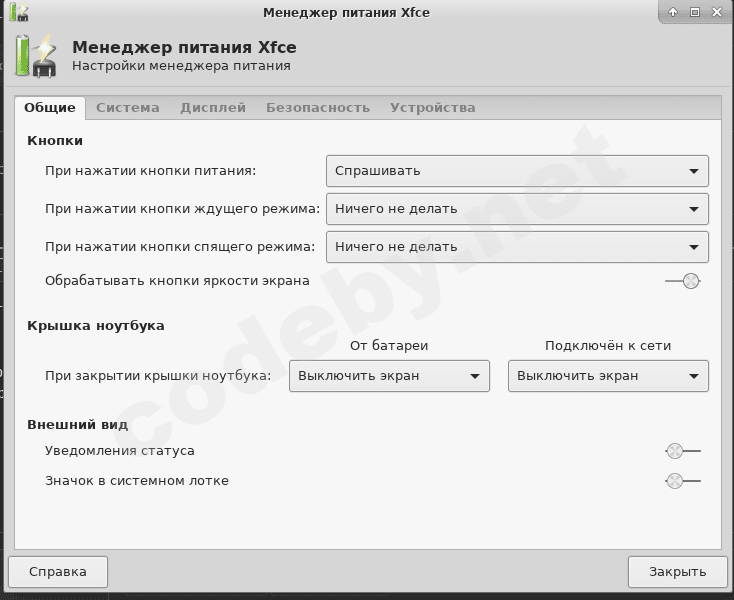Click the power manager icon in title bar
Screen dimensions: 734x600
19,12
